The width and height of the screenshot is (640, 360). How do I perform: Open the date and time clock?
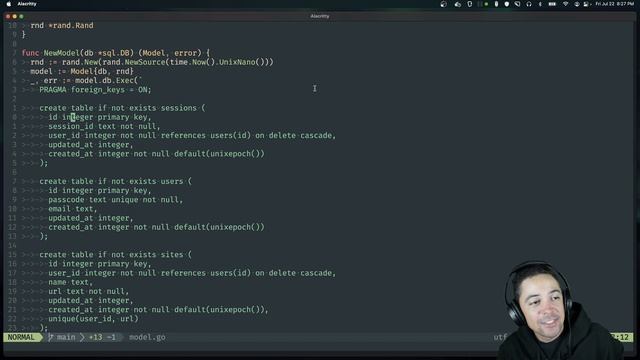coord(615,4)
